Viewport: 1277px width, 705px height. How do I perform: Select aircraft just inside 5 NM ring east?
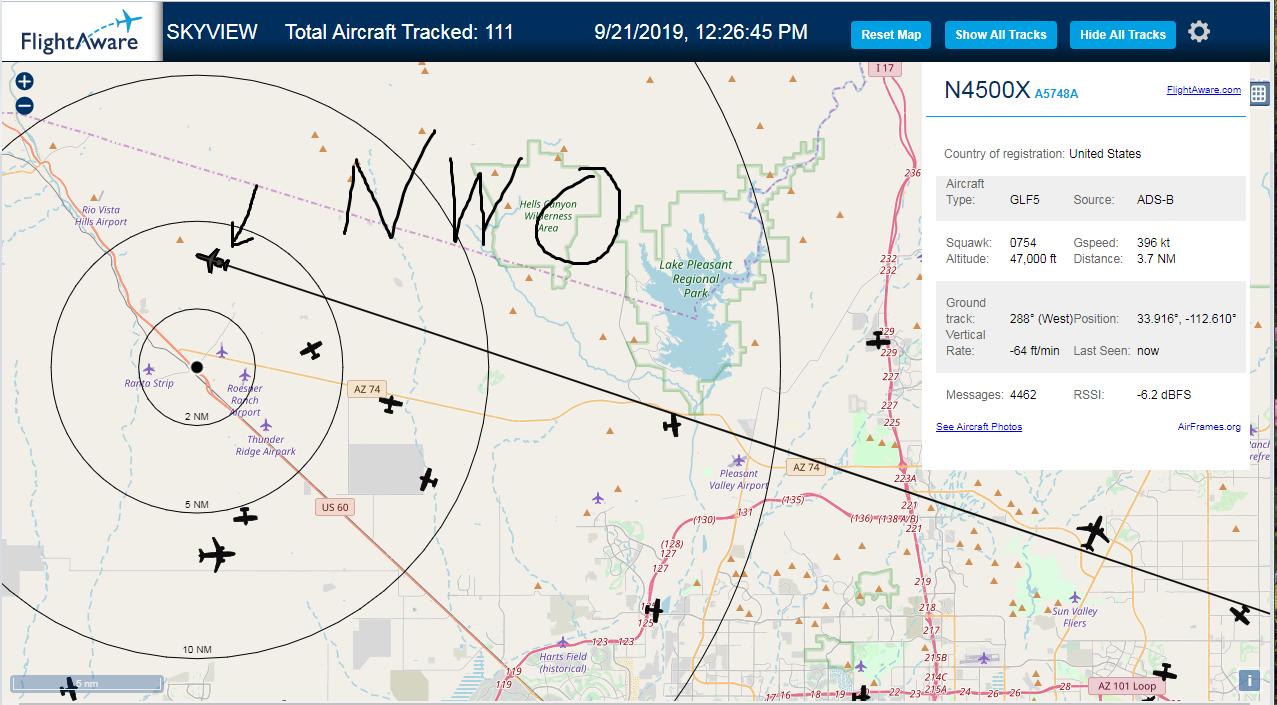[x=312, y=350]
